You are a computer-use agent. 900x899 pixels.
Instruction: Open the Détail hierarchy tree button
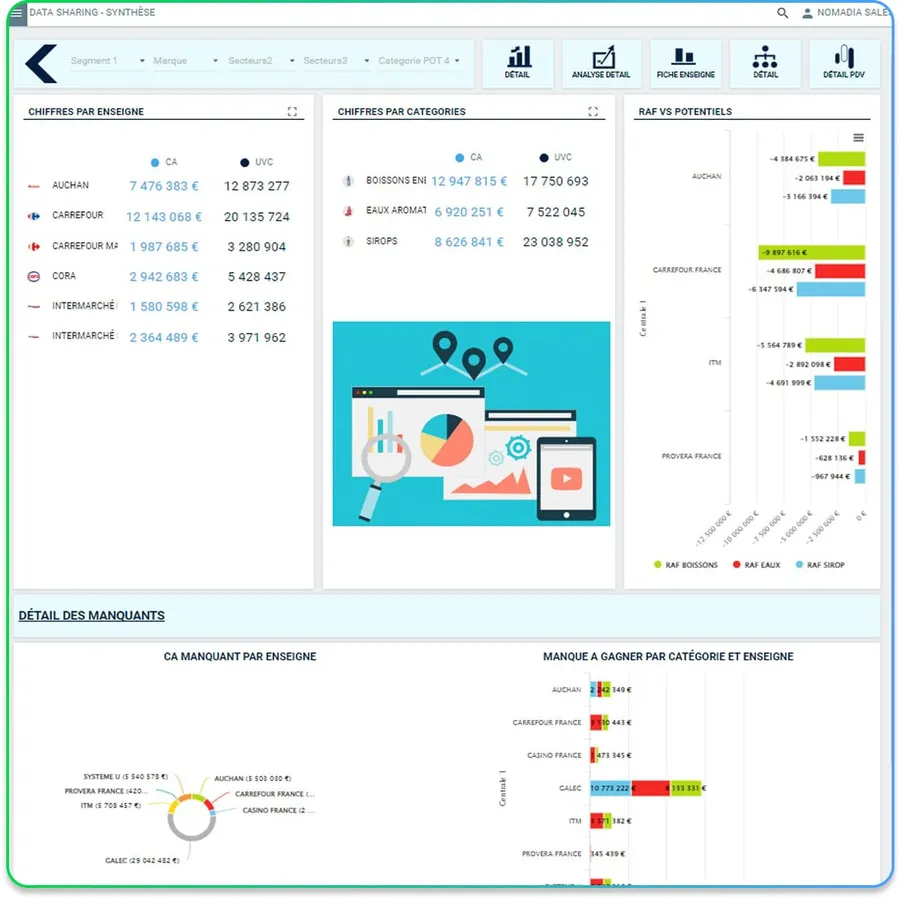point(765,63)
